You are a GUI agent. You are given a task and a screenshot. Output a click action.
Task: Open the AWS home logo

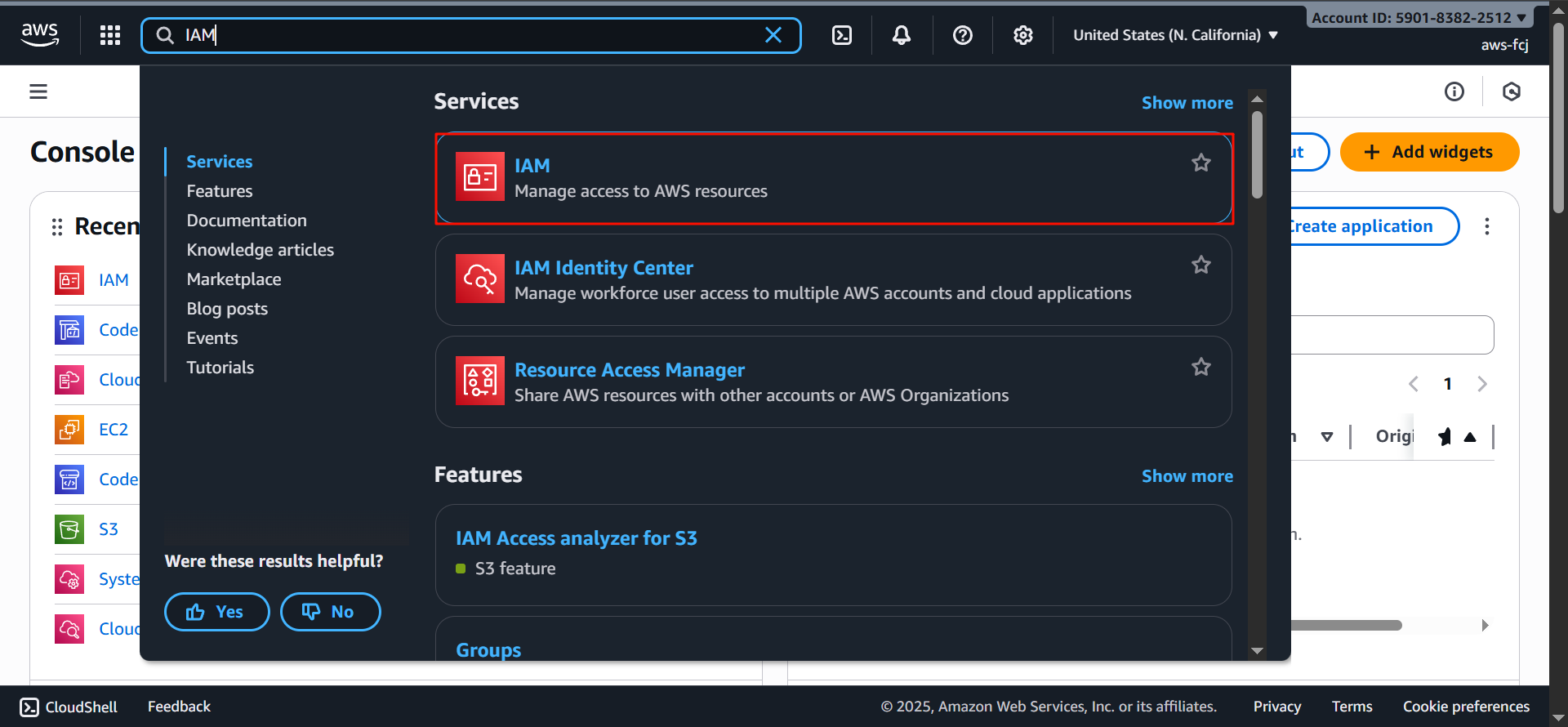pyautogui.click(x=39, y=34)
